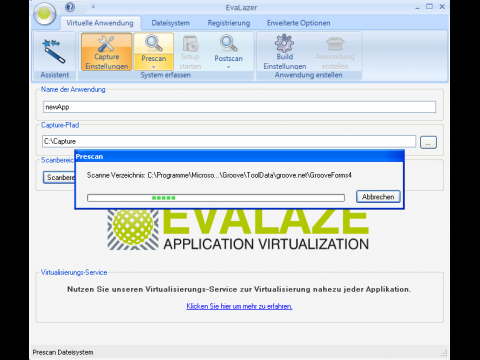Viewport: 480px width, 360px height.
Task: Click the Anwendung erstellen group label
Action: [308, 75]
